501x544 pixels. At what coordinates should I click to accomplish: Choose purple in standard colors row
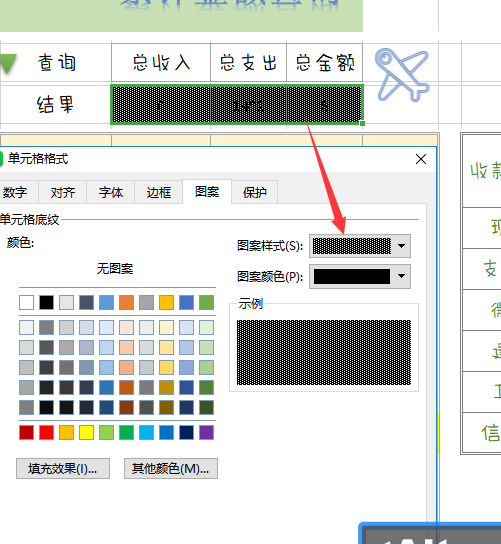[206, 433]
